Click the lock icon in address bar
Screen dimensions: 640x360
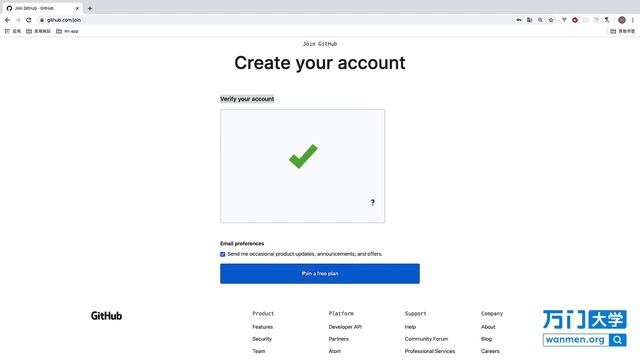pos(42,20)
